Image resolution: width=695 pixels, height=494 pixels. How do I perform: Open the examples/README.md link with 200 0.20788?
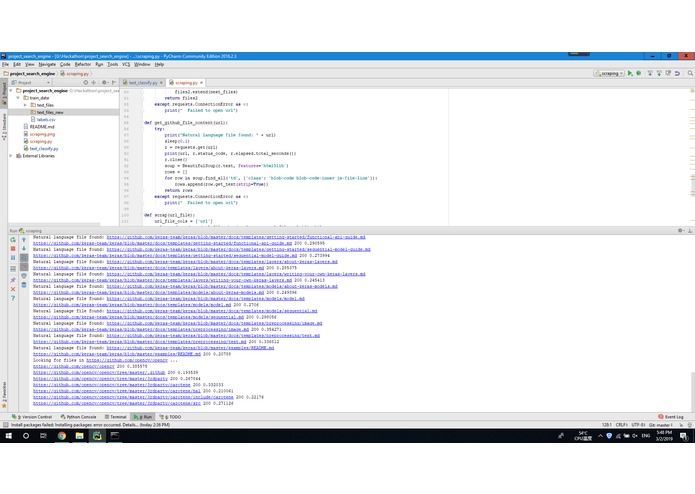[117, 354]
